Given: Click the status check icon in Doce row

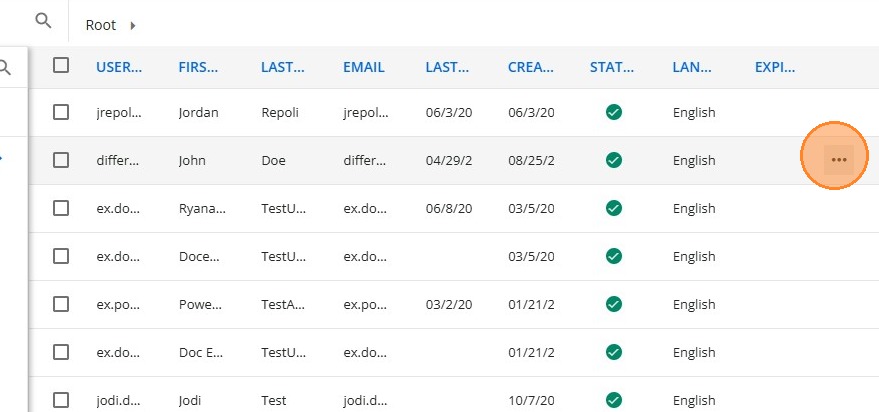Looking at the screenshot, I should pos(614,256).
